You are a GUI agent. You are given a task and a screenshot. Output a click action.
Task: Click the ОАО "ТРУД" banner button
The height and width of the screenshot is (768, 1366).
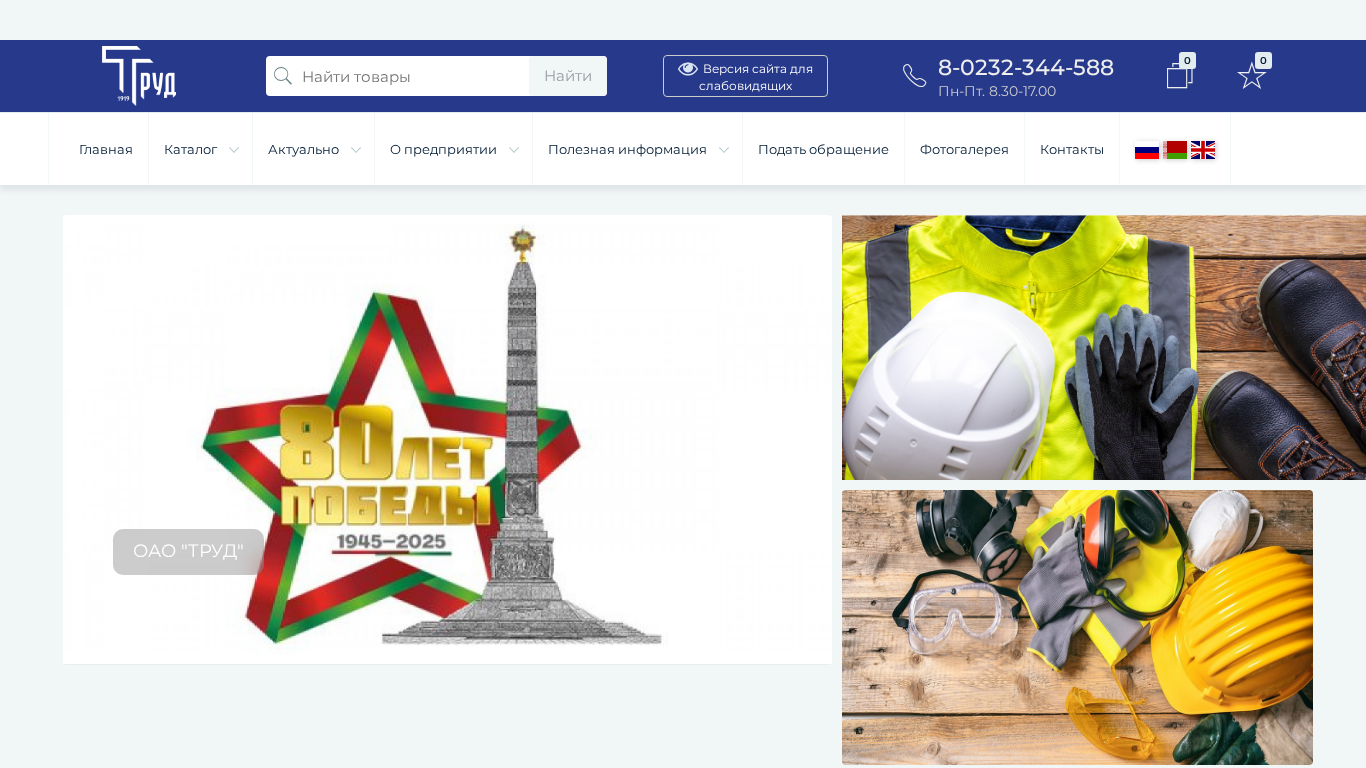(188, 552)
